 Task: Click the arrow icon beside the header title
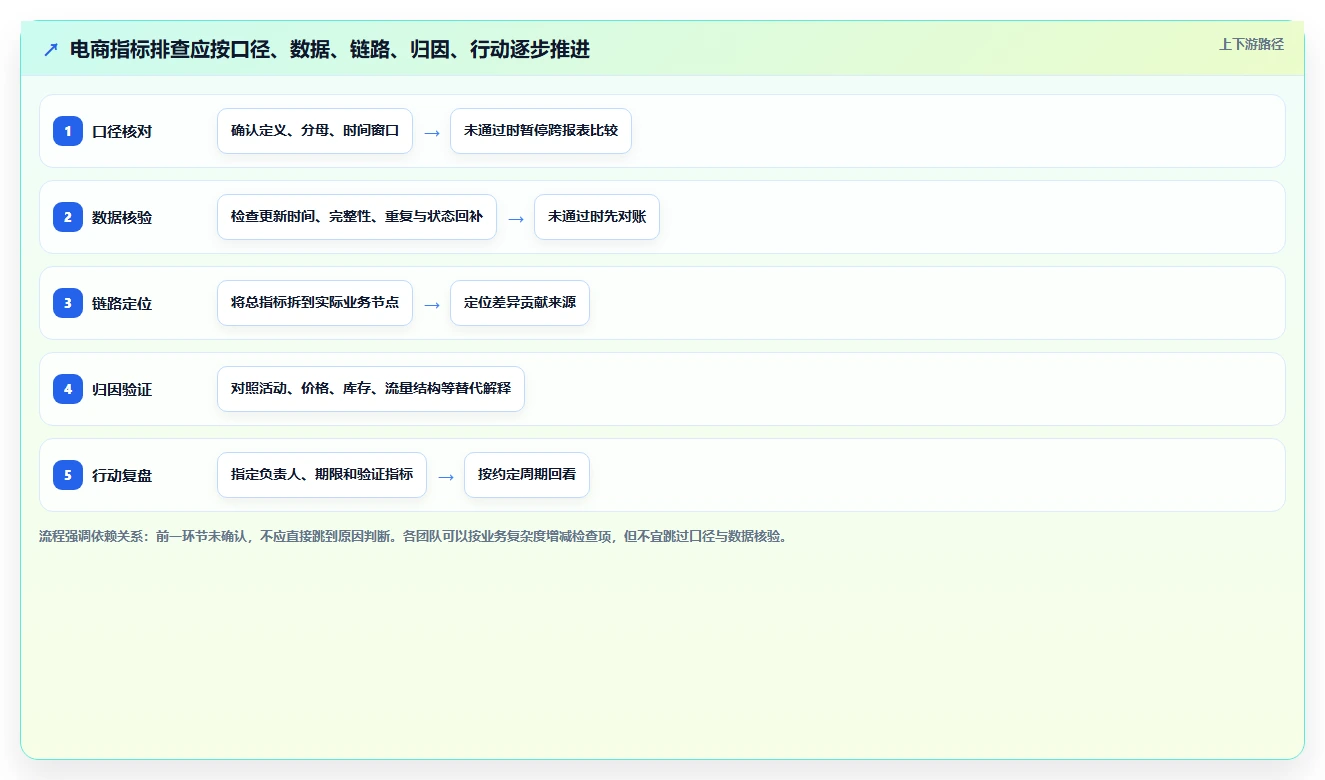point(51,49)
